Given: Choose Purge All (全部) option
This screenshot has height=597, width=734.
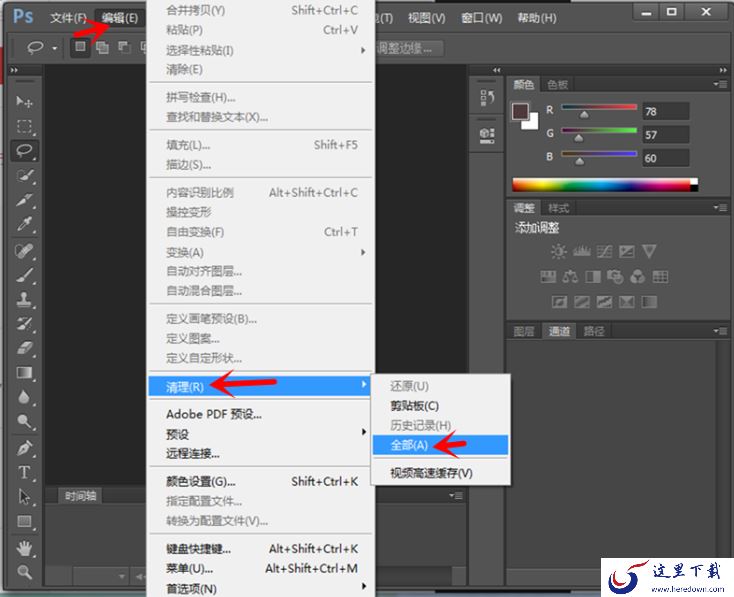Looking at the screenshot, I should click(x=440, y=445).
